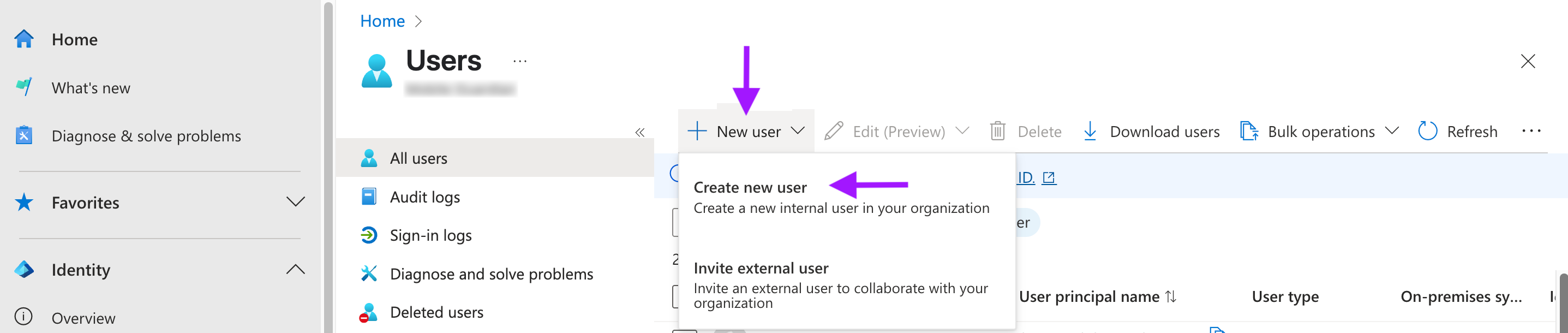The height and width of the screenshot is (333, 1568).
Task: Click the Refresh circular arrow icon
Action: [x=1427, y=132]
